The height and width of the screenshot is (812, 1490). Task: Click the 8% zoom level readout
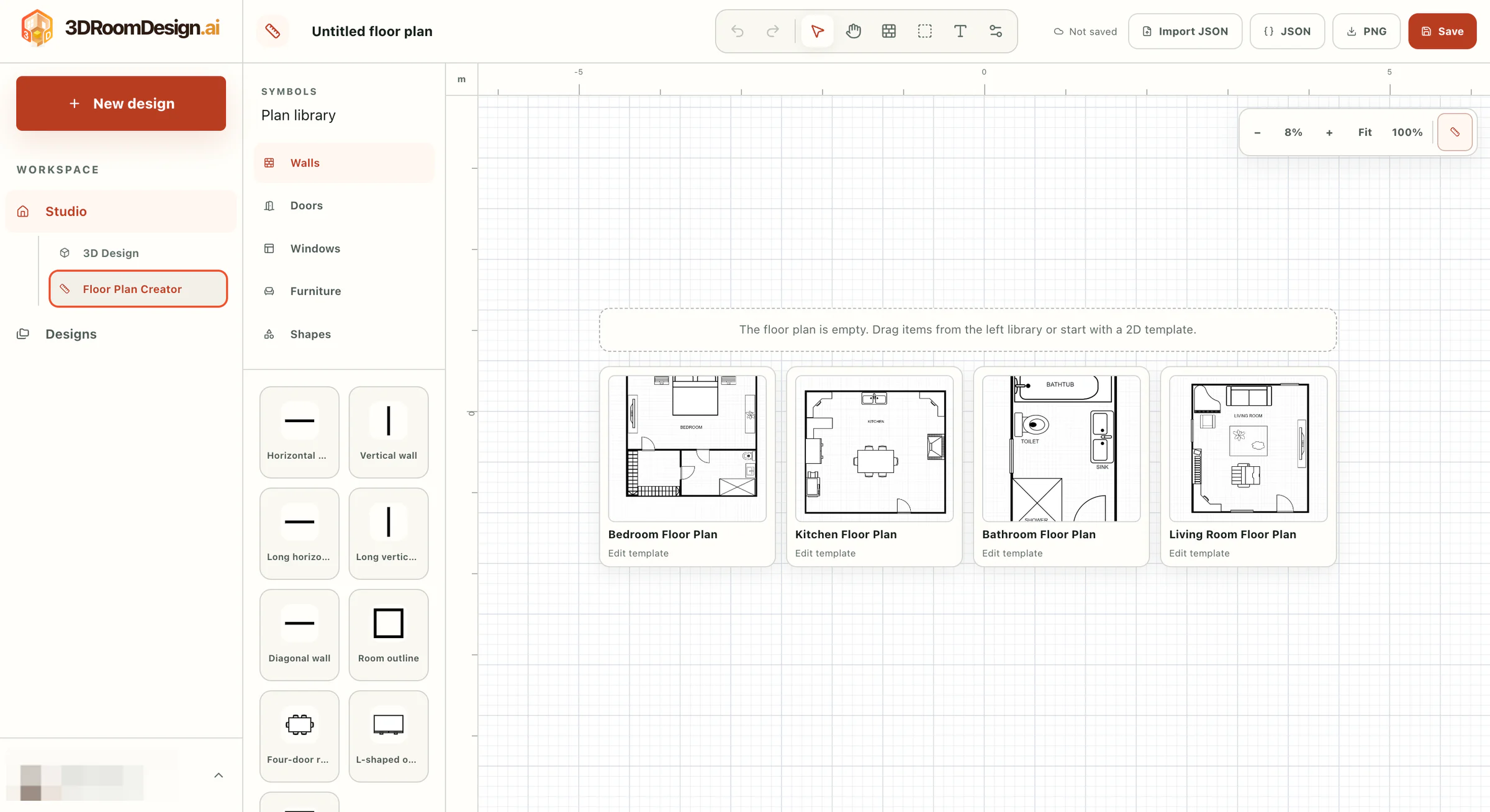click(1293, 132)
